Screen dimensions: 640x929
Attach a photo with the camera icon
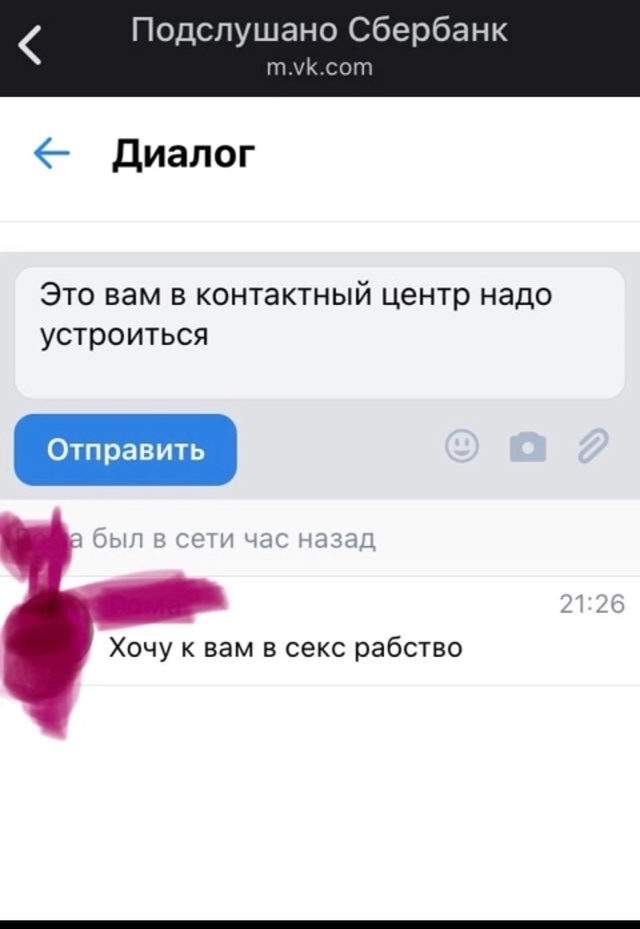[527, 447]
